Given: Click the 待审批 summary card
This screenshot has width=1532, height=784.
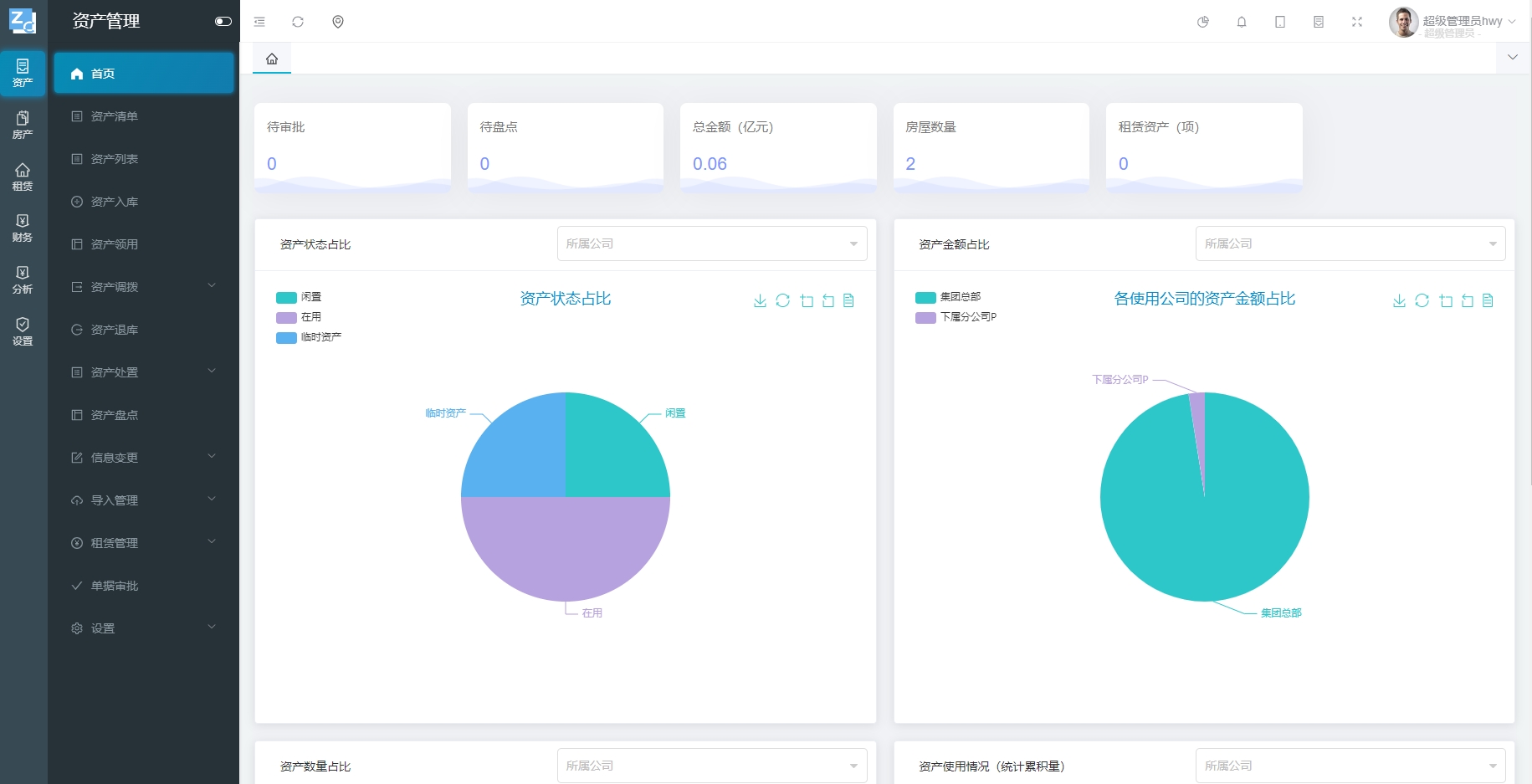Looking at the screenshot, I should pyautogui.click(x=352, y=146).
